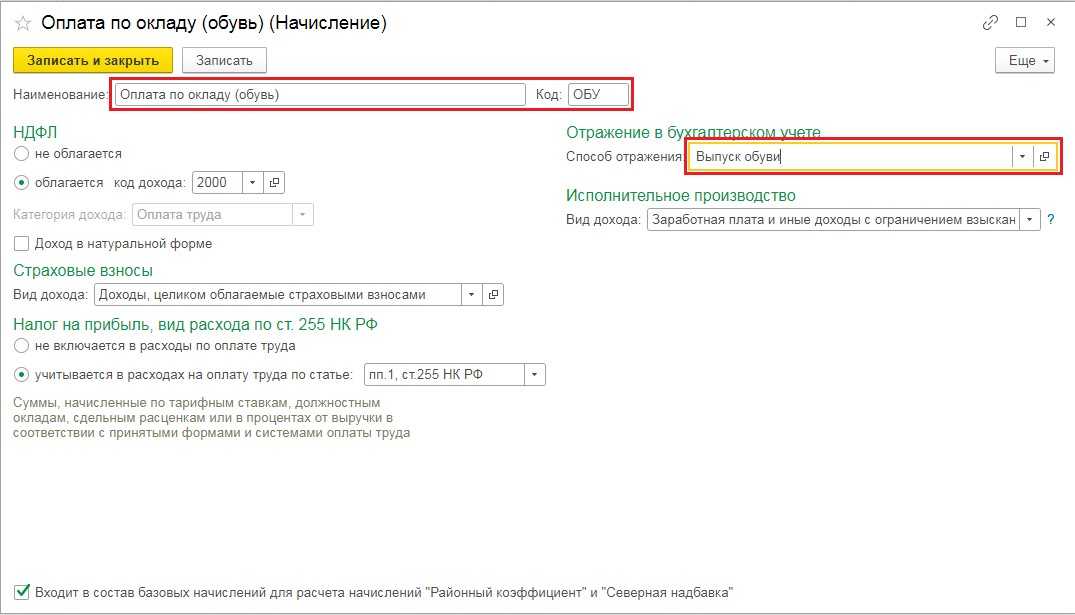The image size is (1075, 615).
Task: Toggle 'Доход в натуральной форме' checkbox
Action: (x=21, y=243)
